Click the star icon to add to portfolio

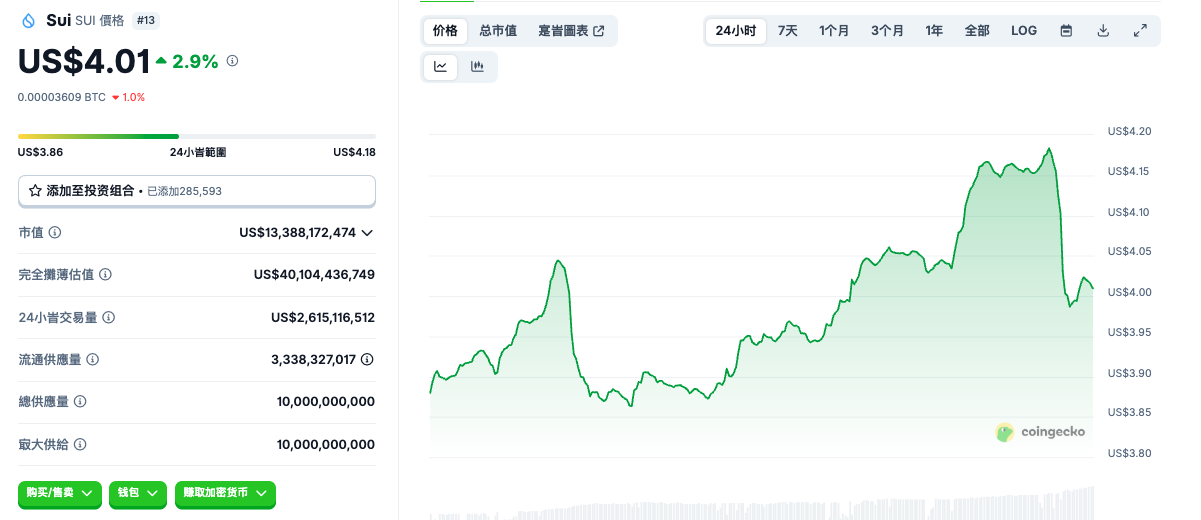pos(35,190)
